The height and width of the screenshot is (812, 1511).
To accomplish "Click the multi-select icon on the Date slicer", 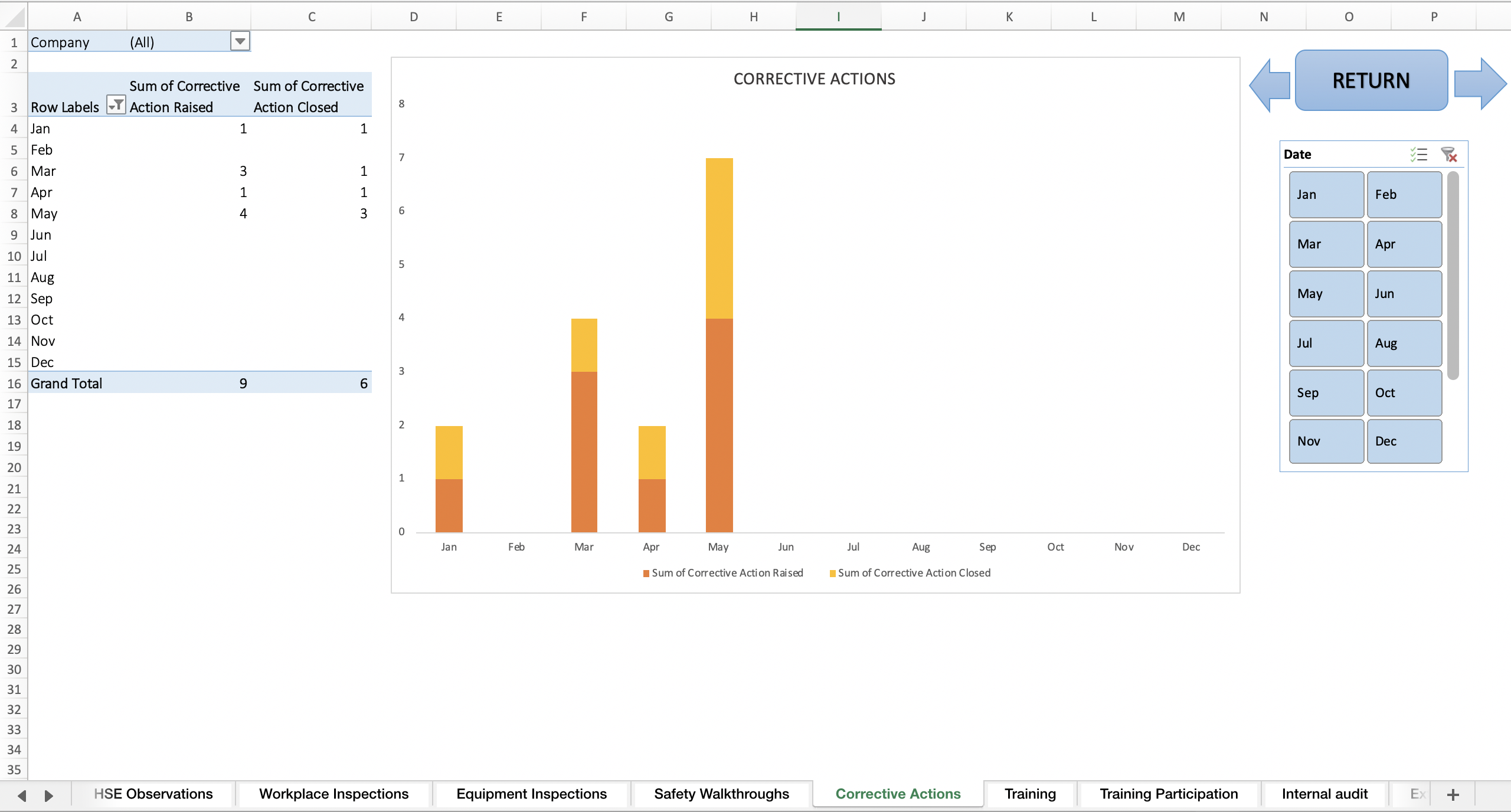I will click(1419, 154).
